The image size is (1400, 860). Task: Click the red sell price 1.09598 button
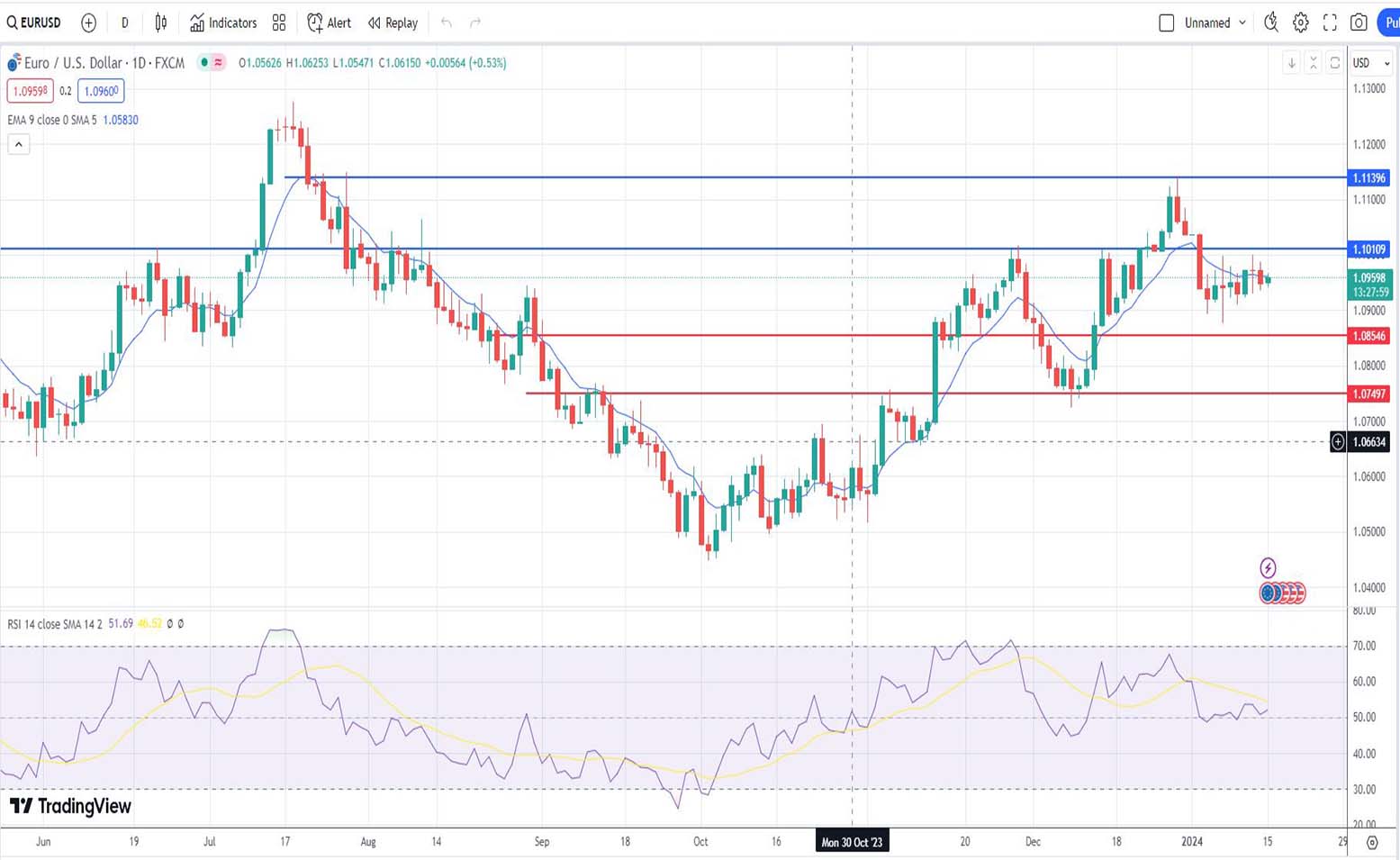pos(30,91)
